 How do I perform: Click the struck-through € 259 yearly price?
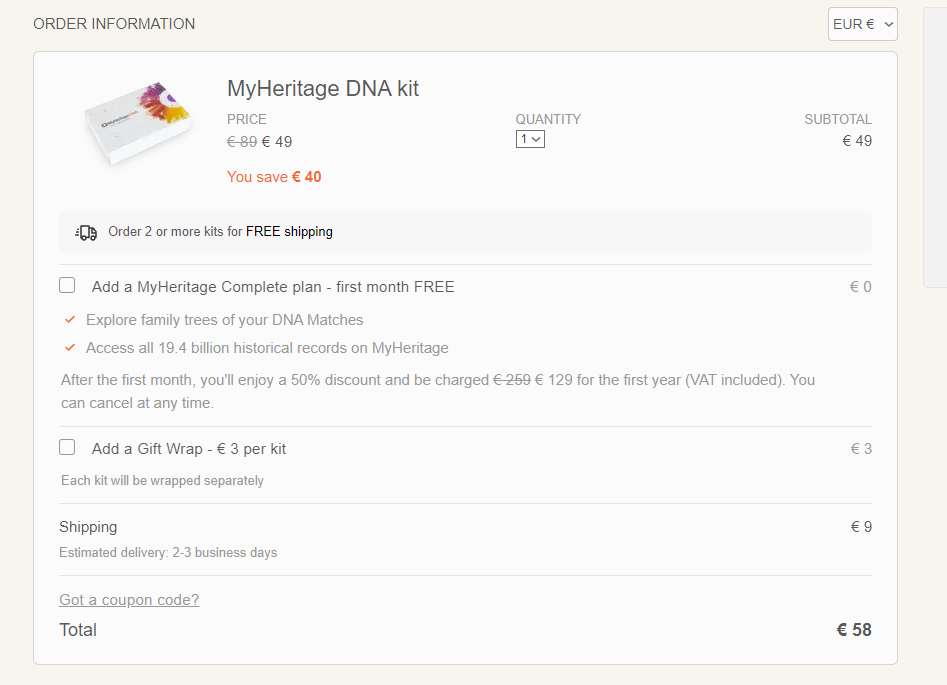512,380
